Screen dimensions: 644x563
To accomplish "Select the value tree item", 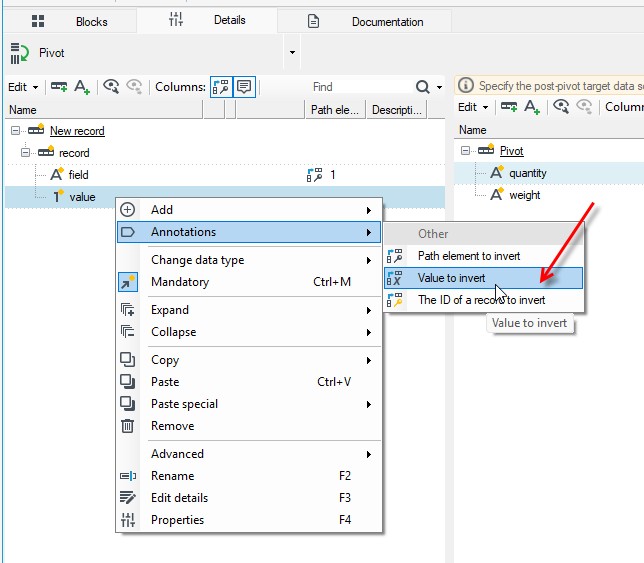I will click(x=82, y=197).
